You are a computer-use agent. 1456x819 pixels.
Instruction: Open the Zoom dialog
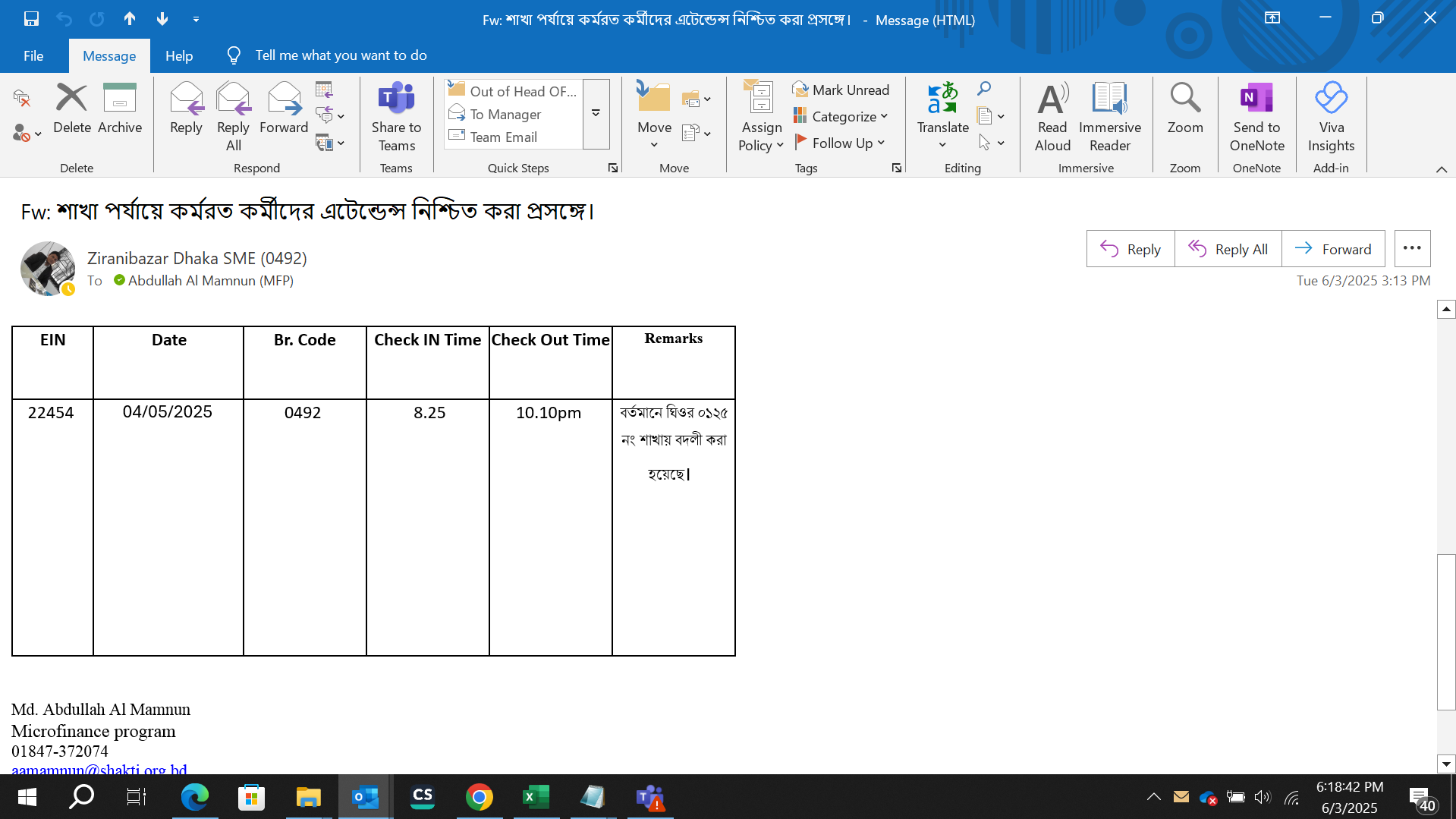pyautogui.click(x=1185, y=109)
